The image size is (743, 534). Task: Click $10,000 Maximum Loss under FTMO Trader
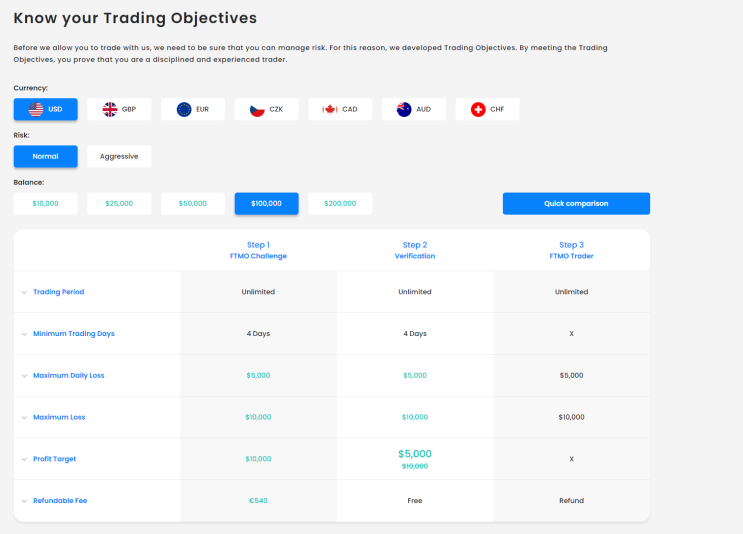coord(571,417)
